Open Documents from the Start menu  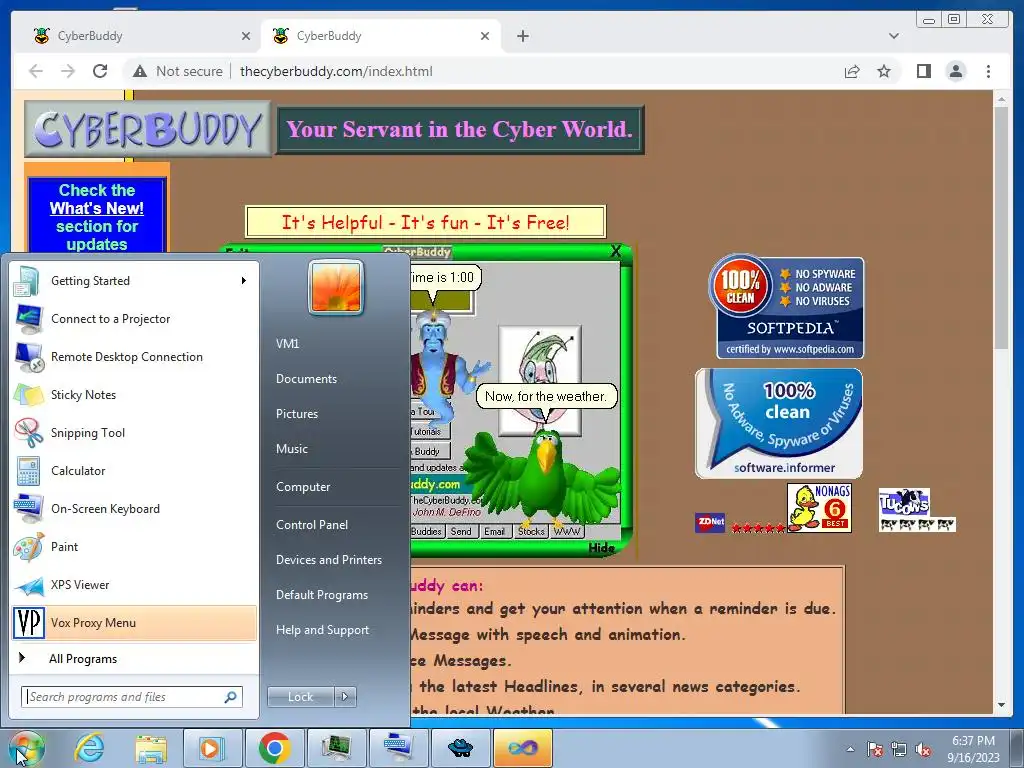point(306,379)
